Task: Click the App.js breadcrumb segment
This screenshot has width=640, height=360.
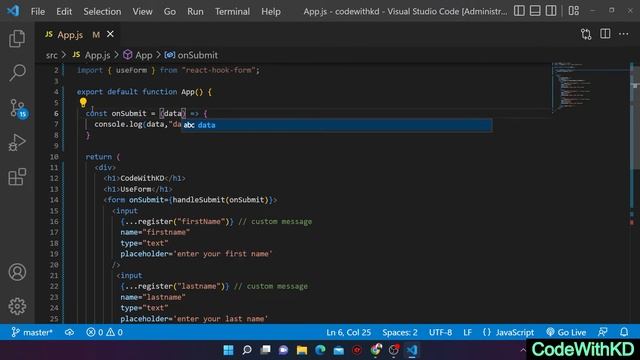Action: [x=92, y=55]
